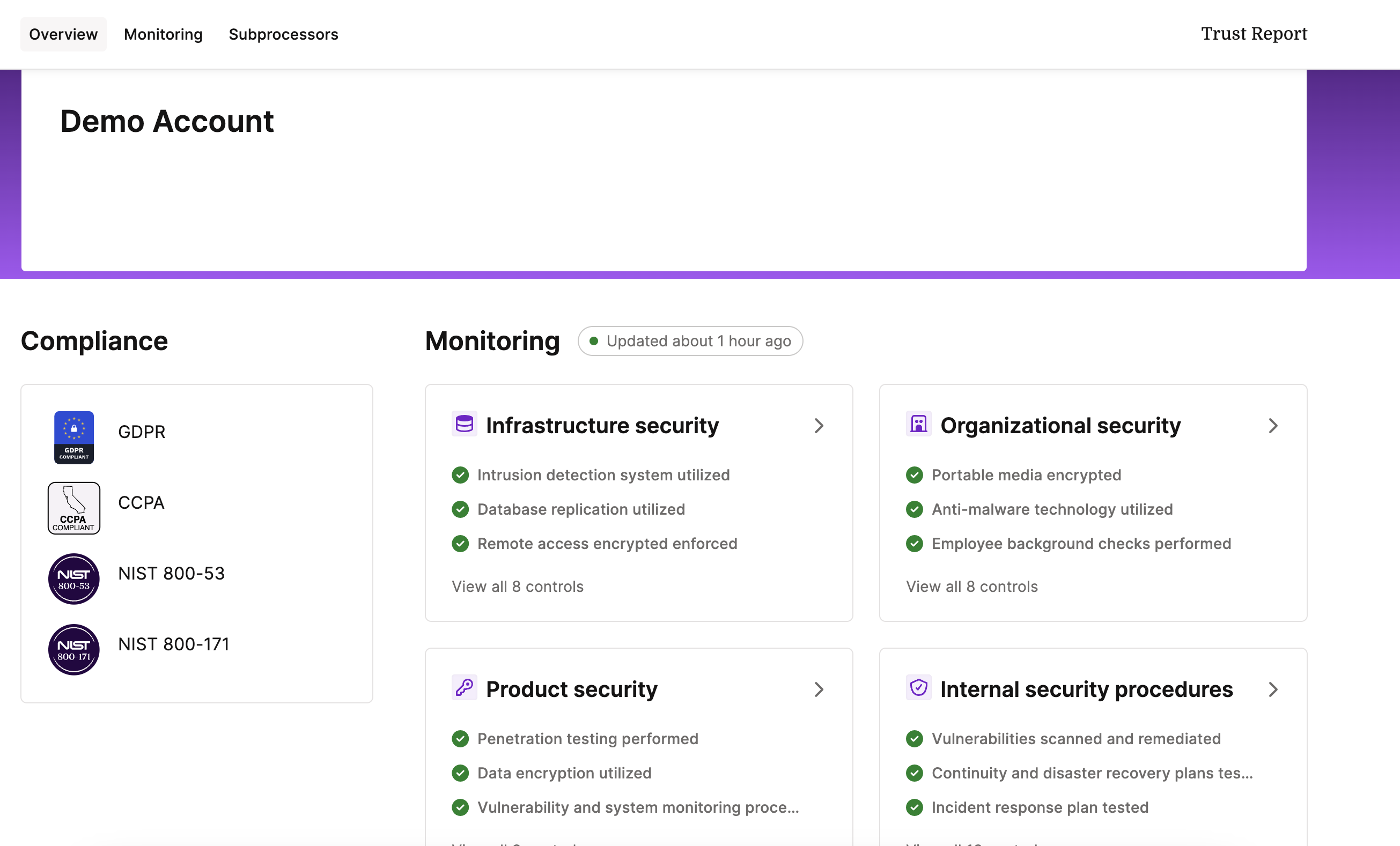The width and height of the screenshot is (1400, 846).
Task: Click the green status dot in the Updated badge
Action: [594, 341]
